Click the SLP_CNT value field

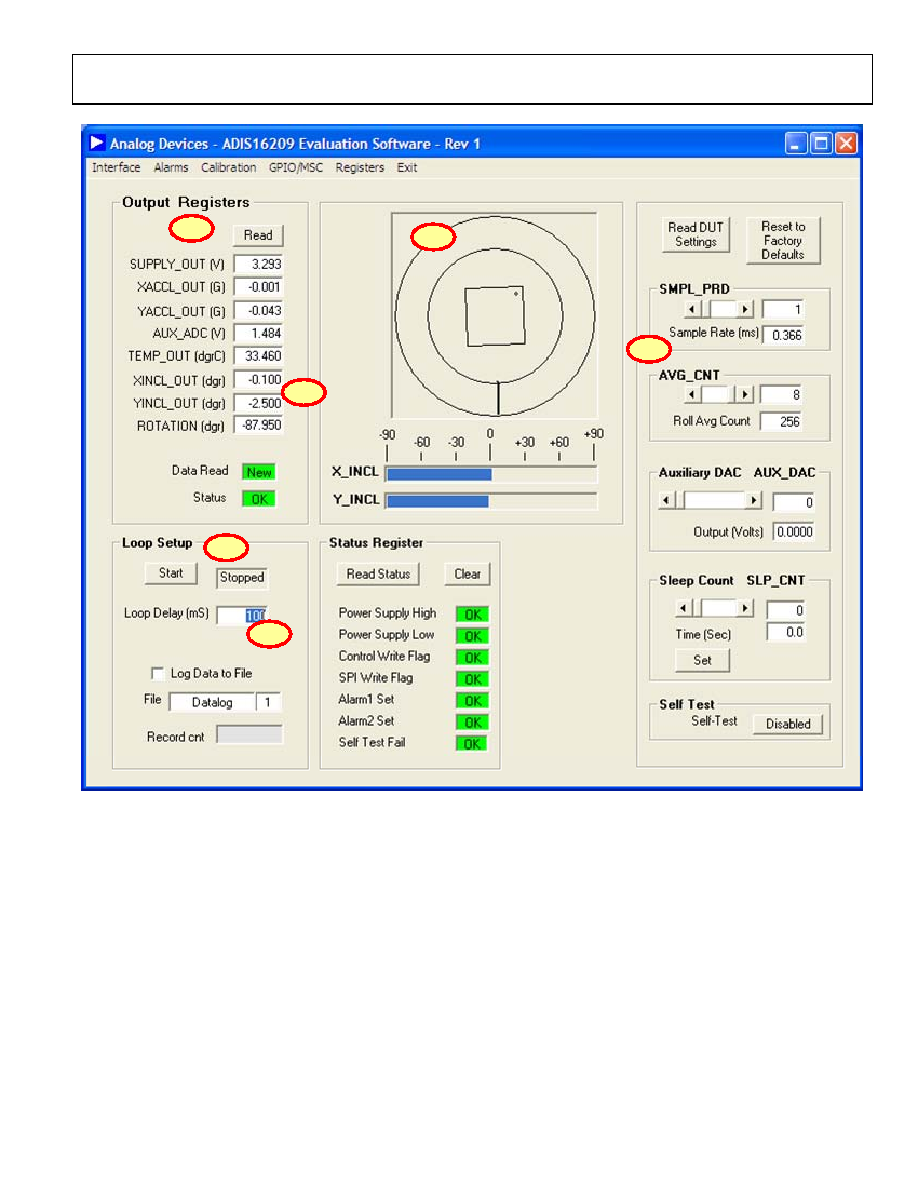point(785,610)
